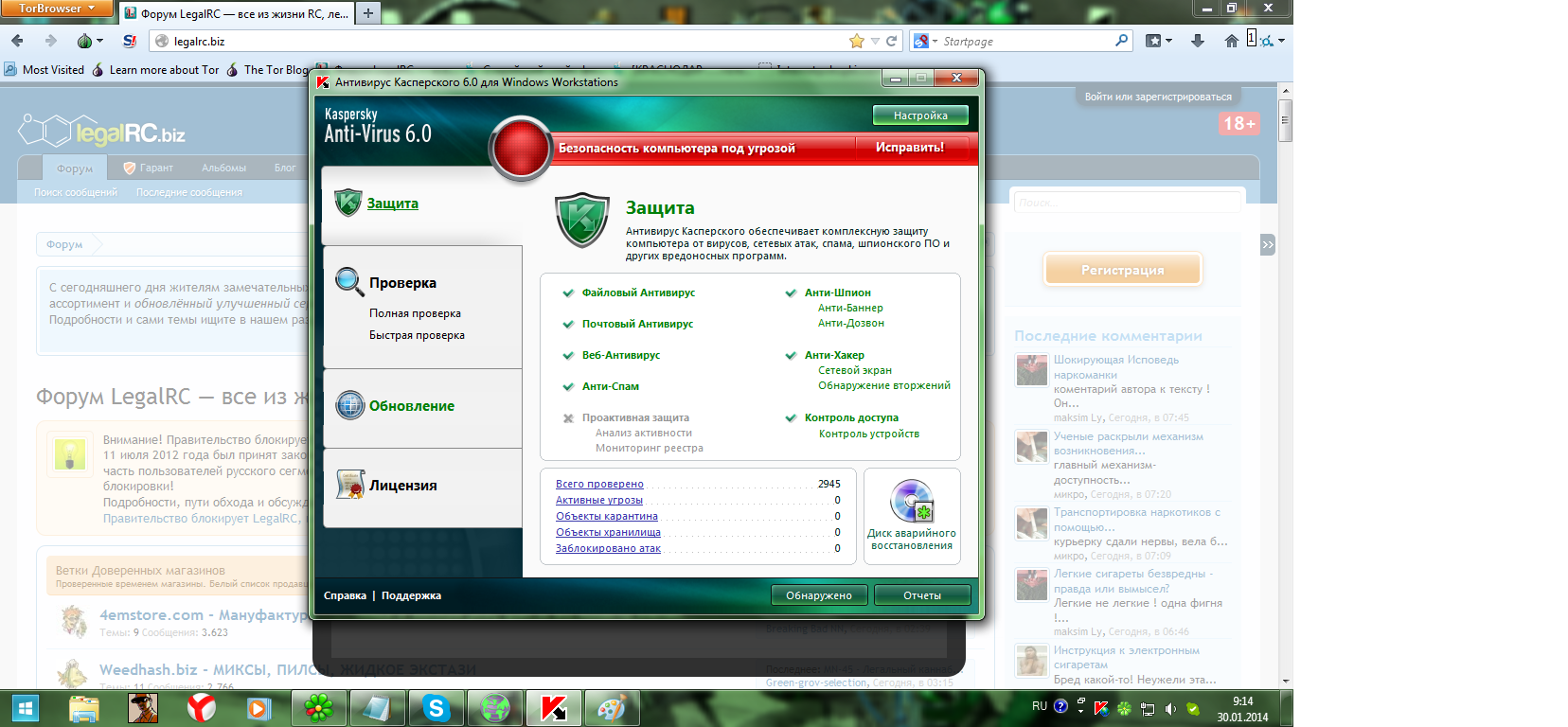1568x727 pixels.
Task: Open the Защита section shield icon
Action: pos(348,202)
